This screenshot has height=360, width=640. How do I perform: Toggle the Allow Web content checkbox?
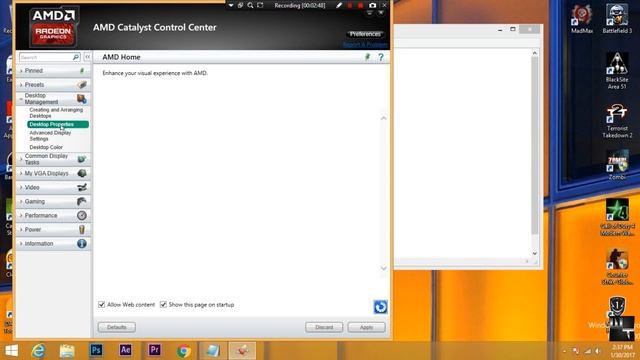tap(102, 304)
